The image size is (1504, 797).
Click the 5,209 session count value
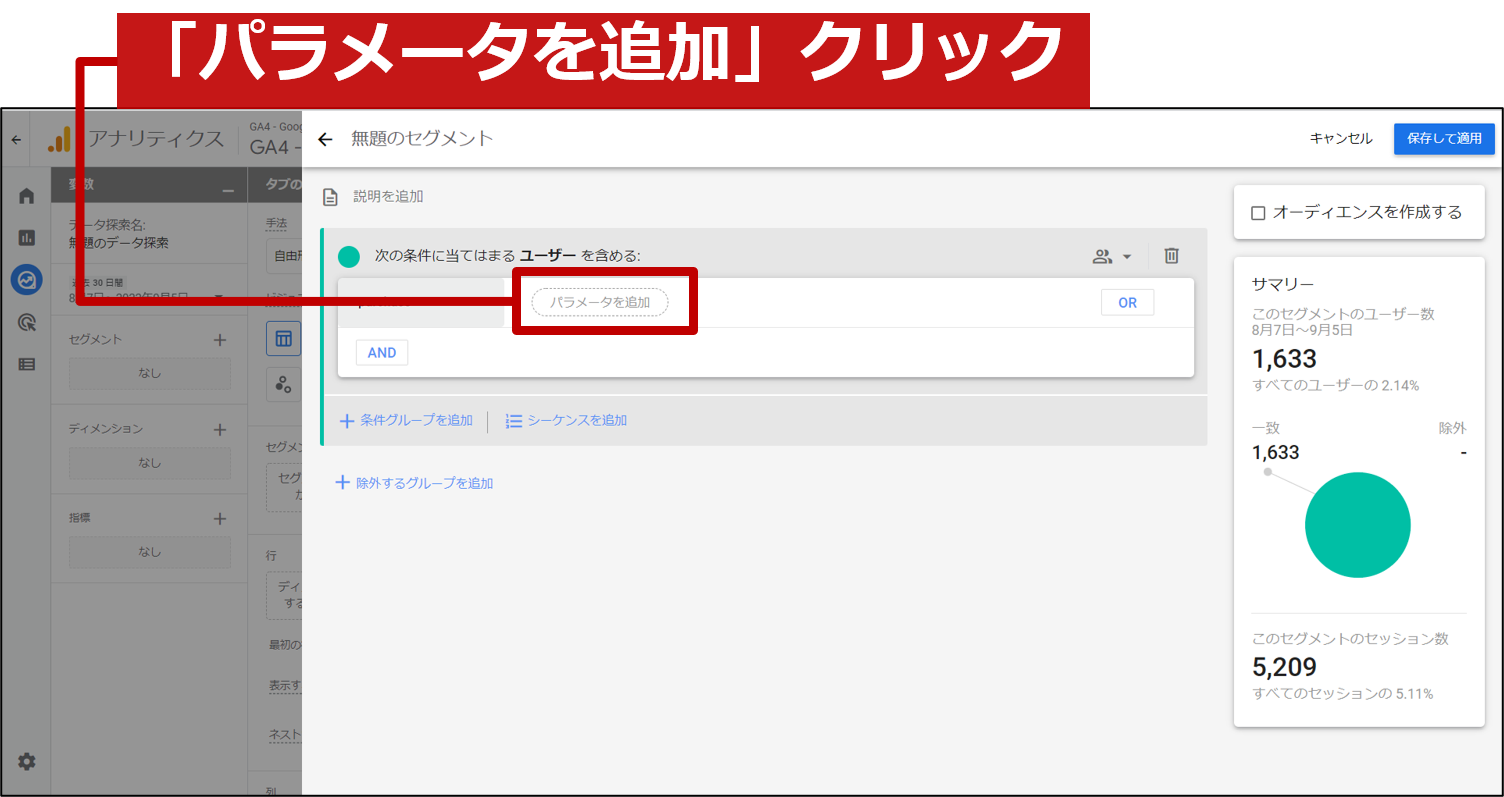pyautogui.click(x=1284, y=667)
